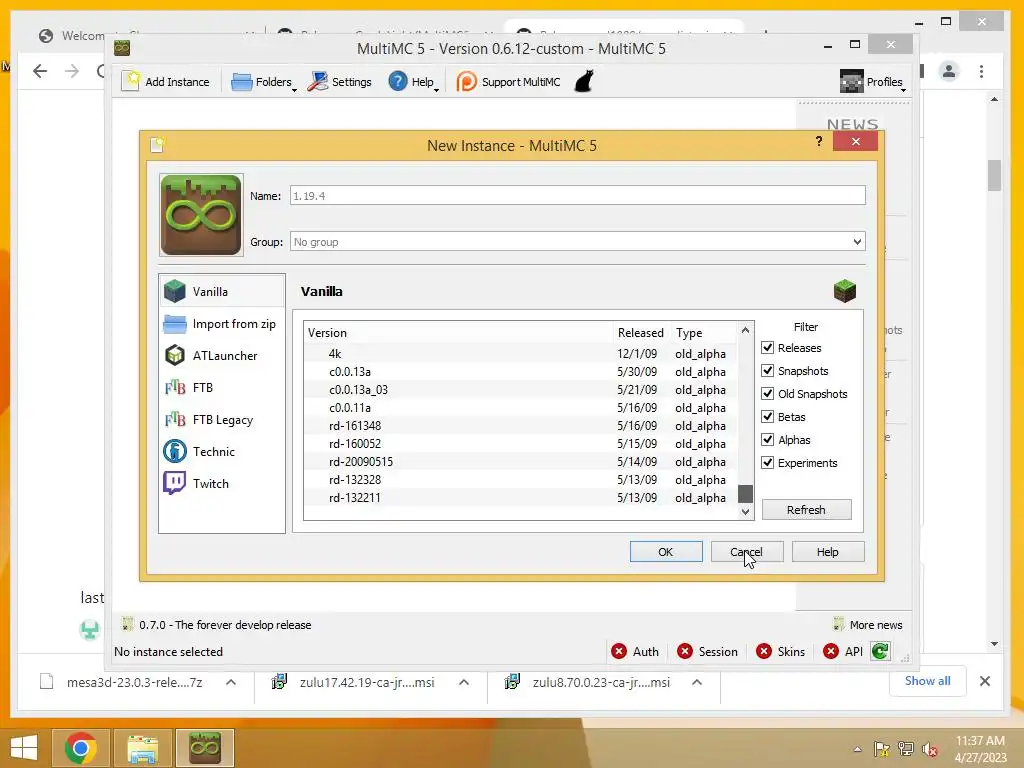The image size is (1024, 768).
Task: Uncheck the Betas filter
Action: pos(767,417)
